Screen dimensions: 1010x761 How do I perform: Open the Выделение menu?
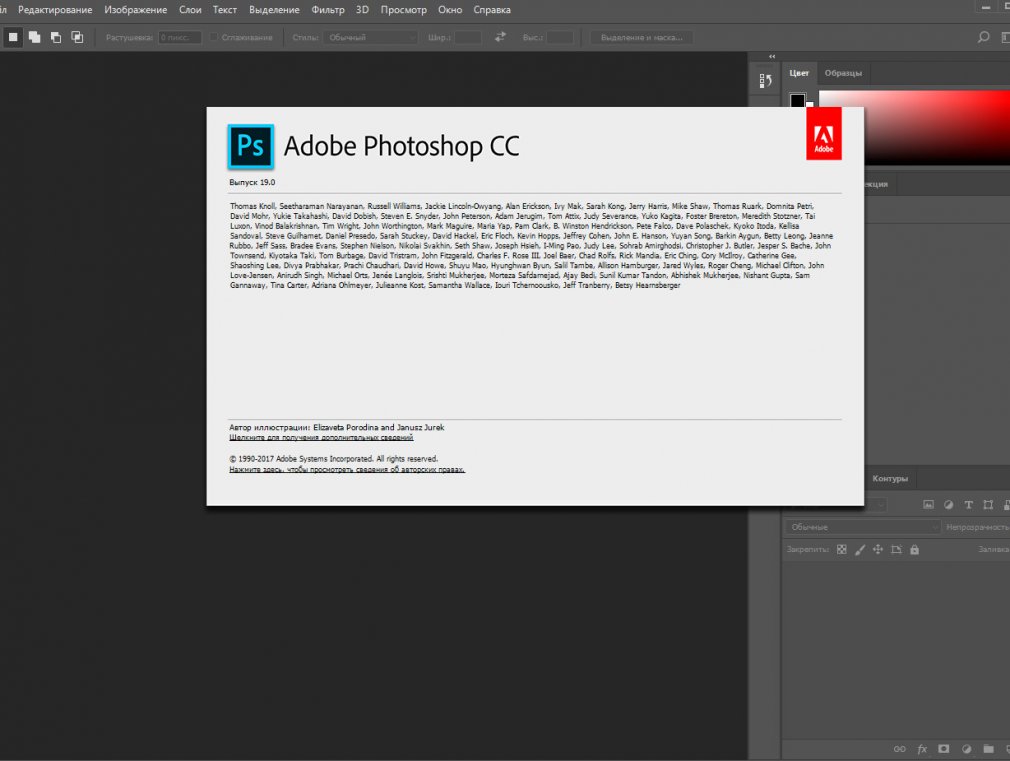click(274, 10)
